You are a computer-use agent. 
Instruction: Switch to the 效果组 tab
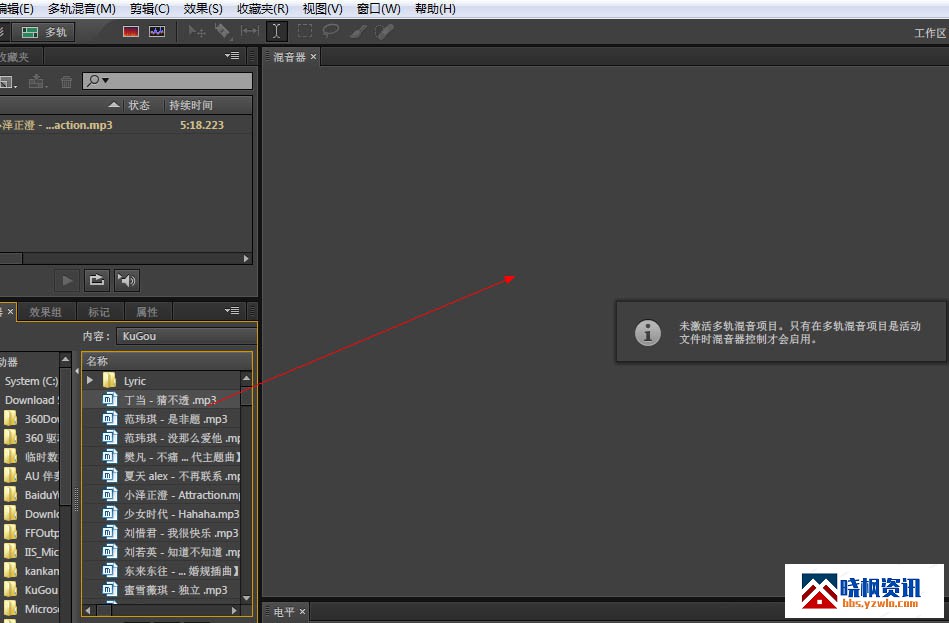point(45,312)
